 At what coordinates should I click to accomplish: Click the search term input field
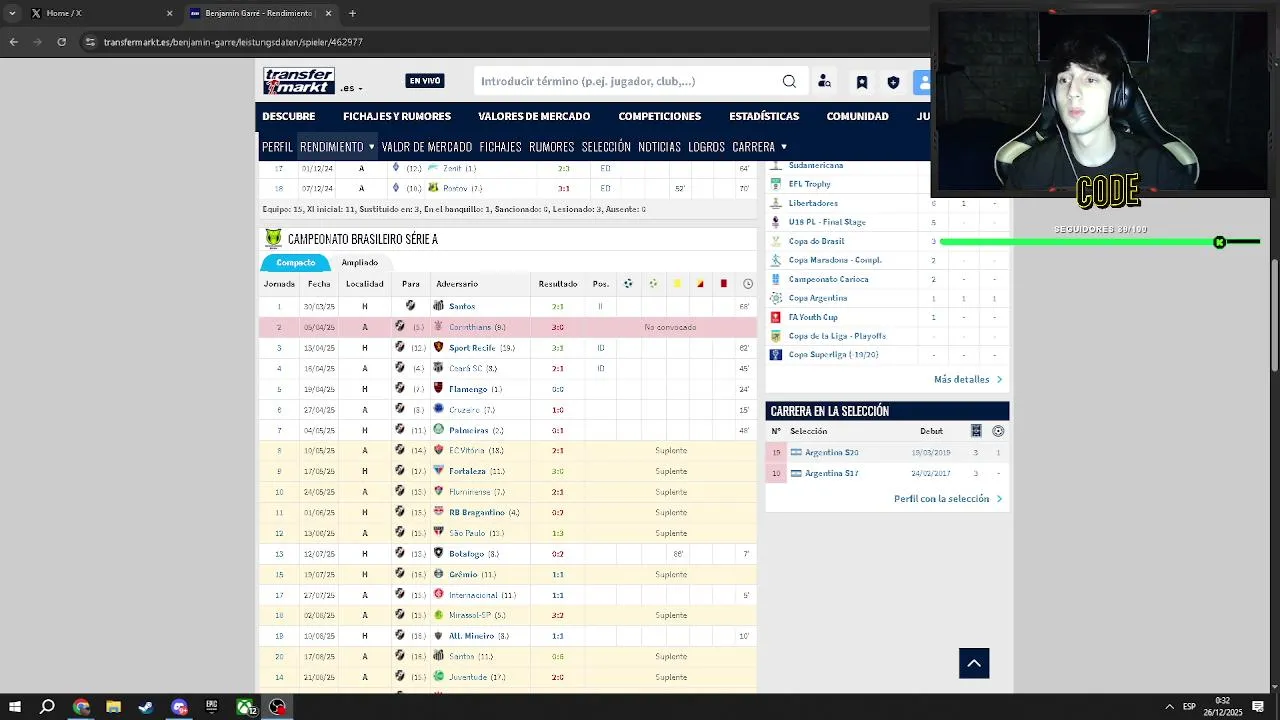coord(625,82)
